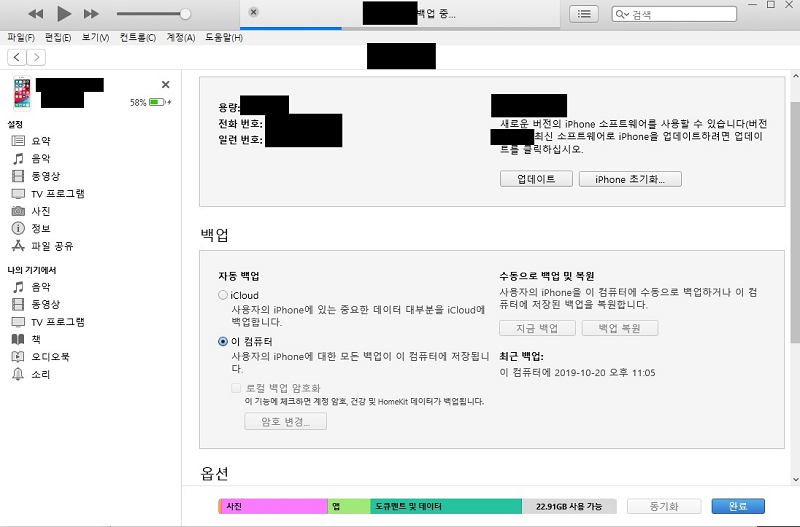Click the scrollbar up arrow
This screenshot has height=527, width=800.
click(x=795, y=76)
